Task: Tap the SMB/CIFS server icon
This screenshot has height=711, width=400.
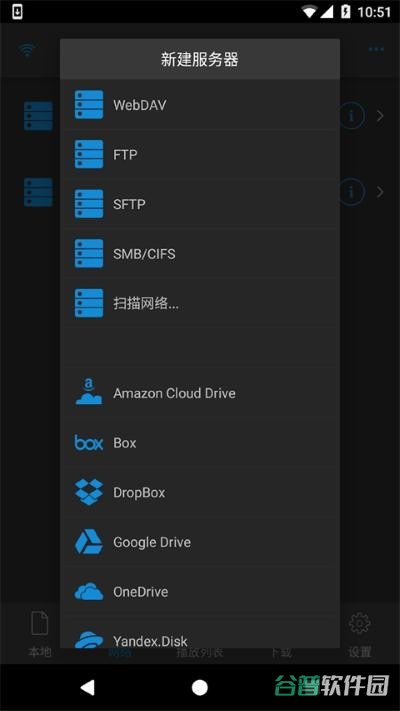Action: 89,253
